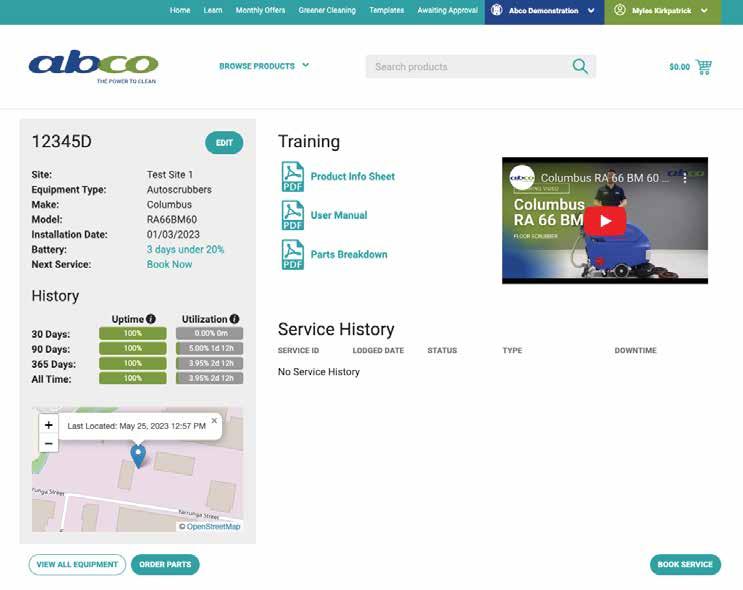This screenshot has width=743, height=590.
Task: Click the video channel abco avatar
Action: [522, 178]
